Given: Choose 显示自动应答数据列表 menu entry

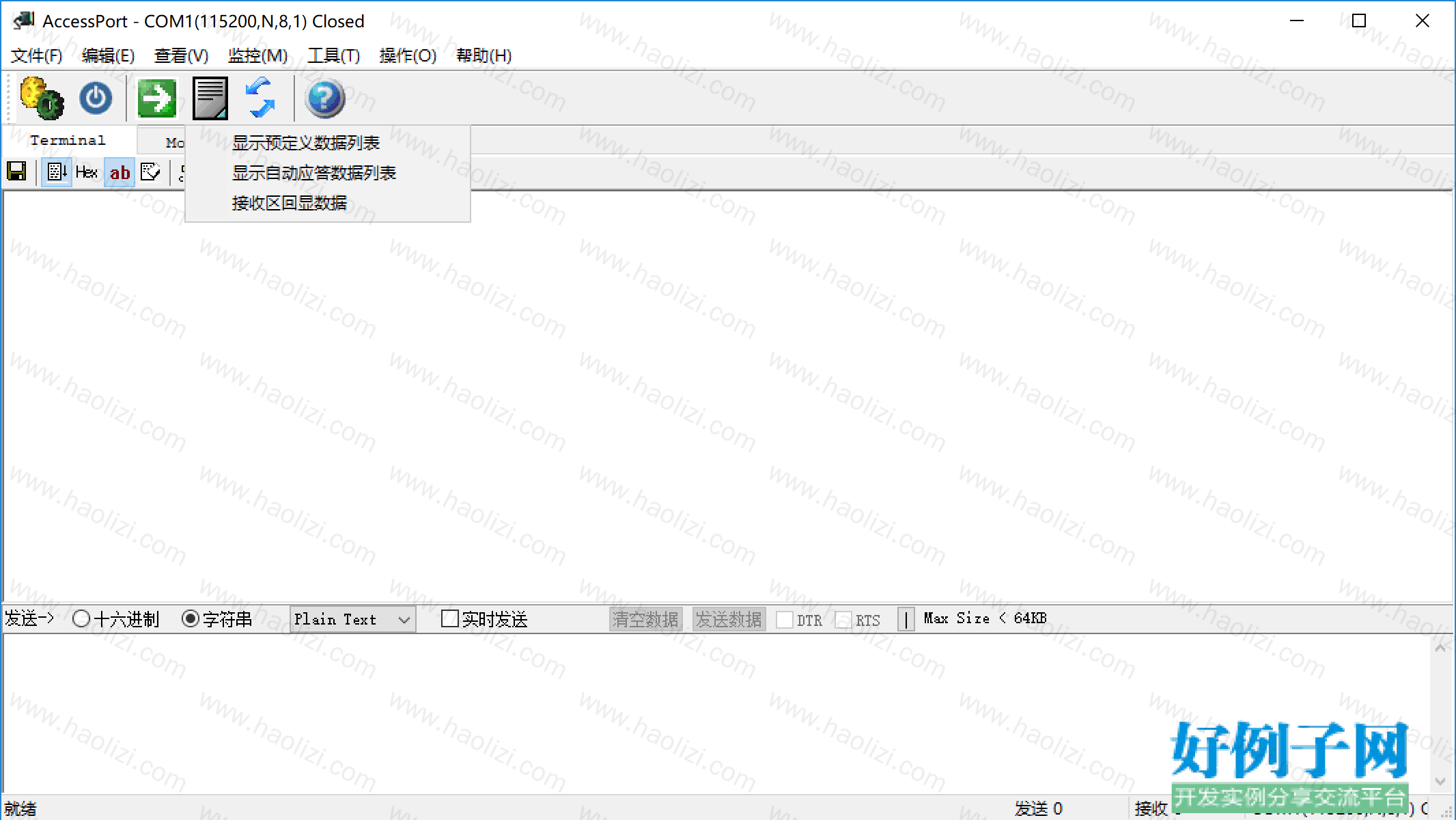Looking at the screenshot, I should (x=328, y=173).
